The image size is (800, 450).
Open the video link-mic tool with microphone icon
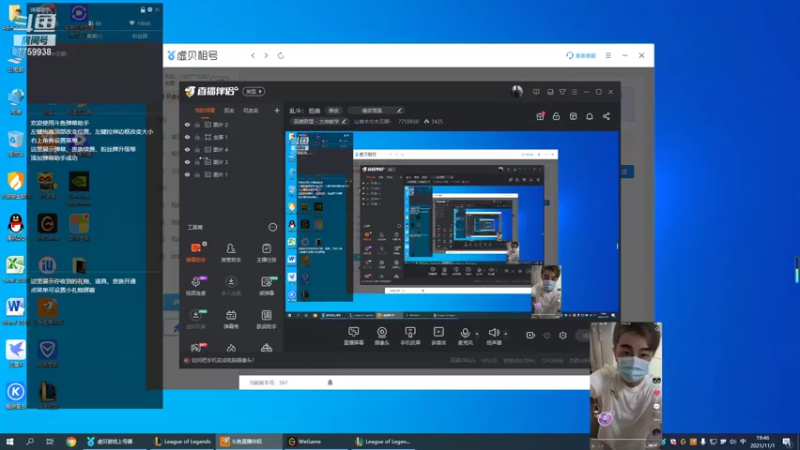(x=196, y=286)
